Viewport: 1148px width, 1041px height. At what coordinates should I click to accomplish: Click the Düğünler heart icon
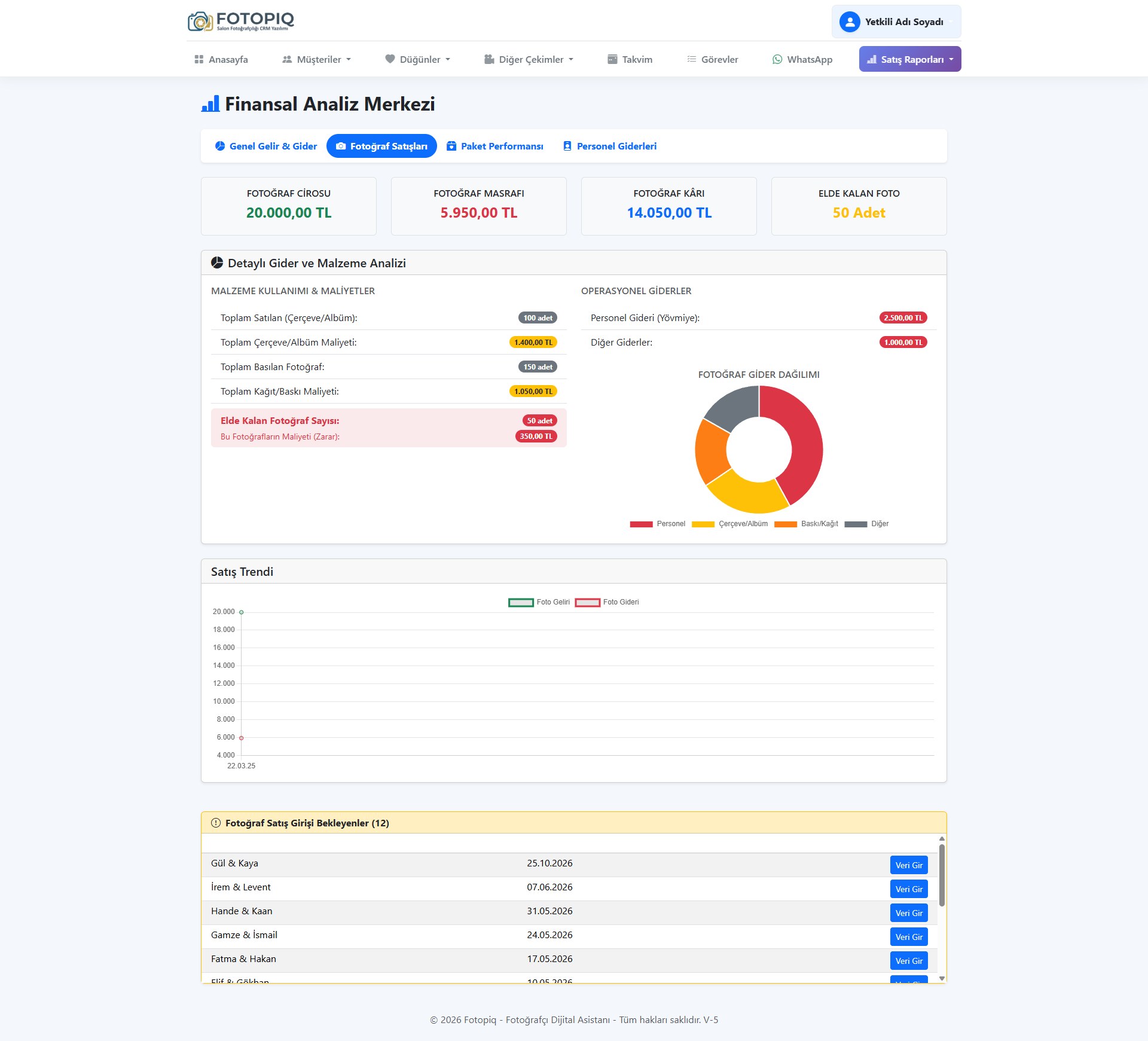[390, 59]
